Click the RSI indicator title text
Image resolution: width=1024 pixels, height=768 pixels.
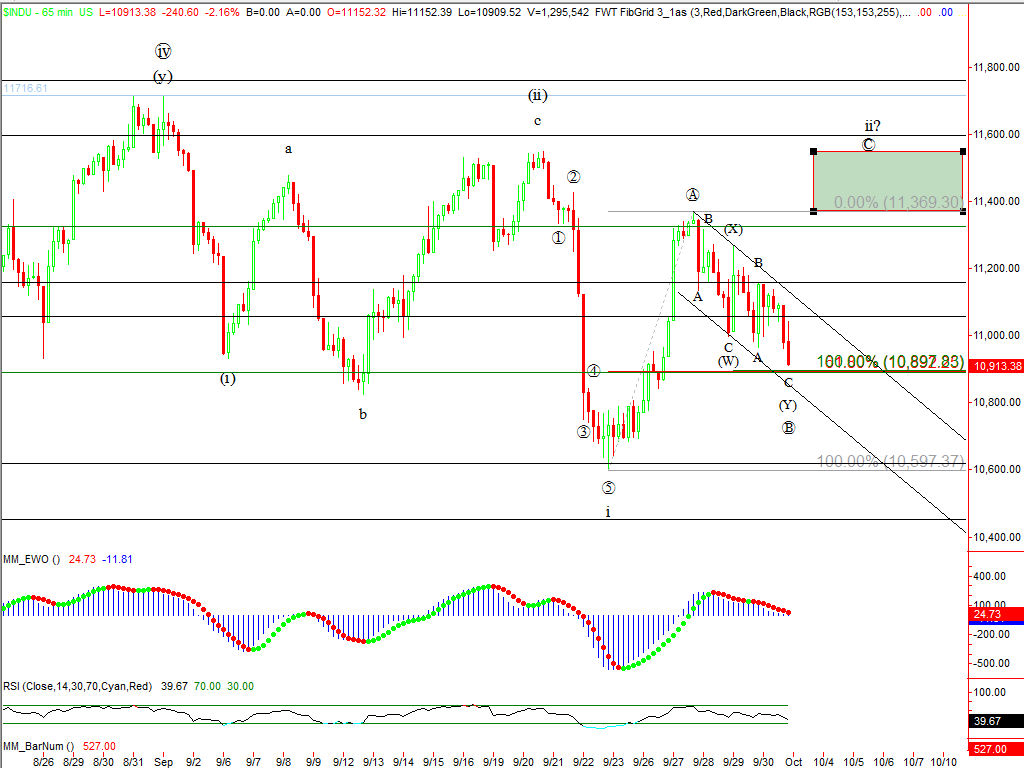(x=77, y=686)
